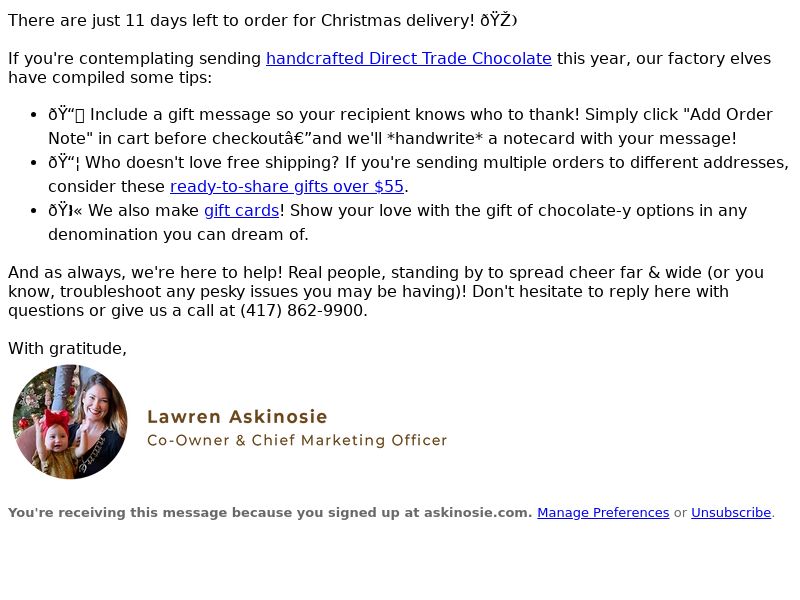Image resolution: width=800 pixels, height=600 pixels.
Task: Click the Unsubscribe link
Action: (731, 513)
